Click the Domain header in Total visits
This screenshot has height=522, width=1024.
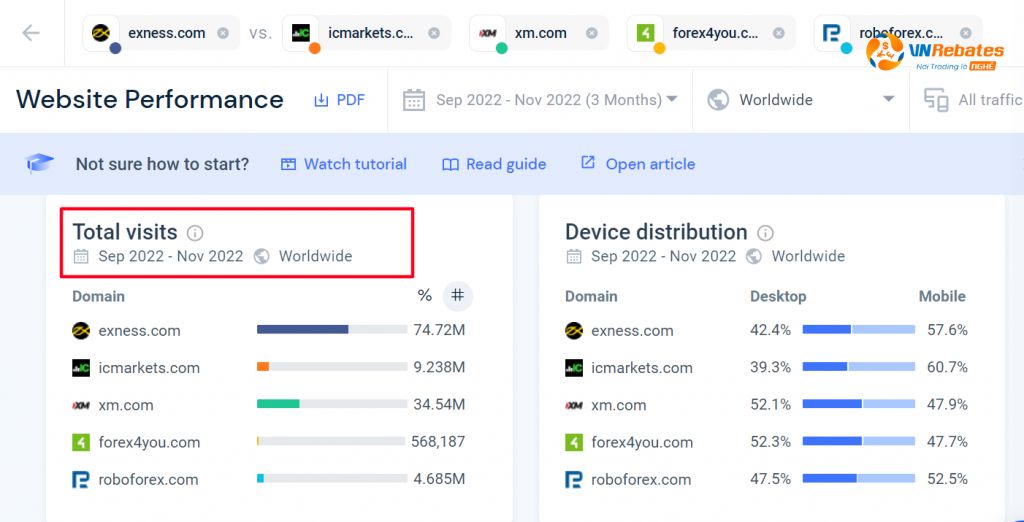[x=98, y=297]
